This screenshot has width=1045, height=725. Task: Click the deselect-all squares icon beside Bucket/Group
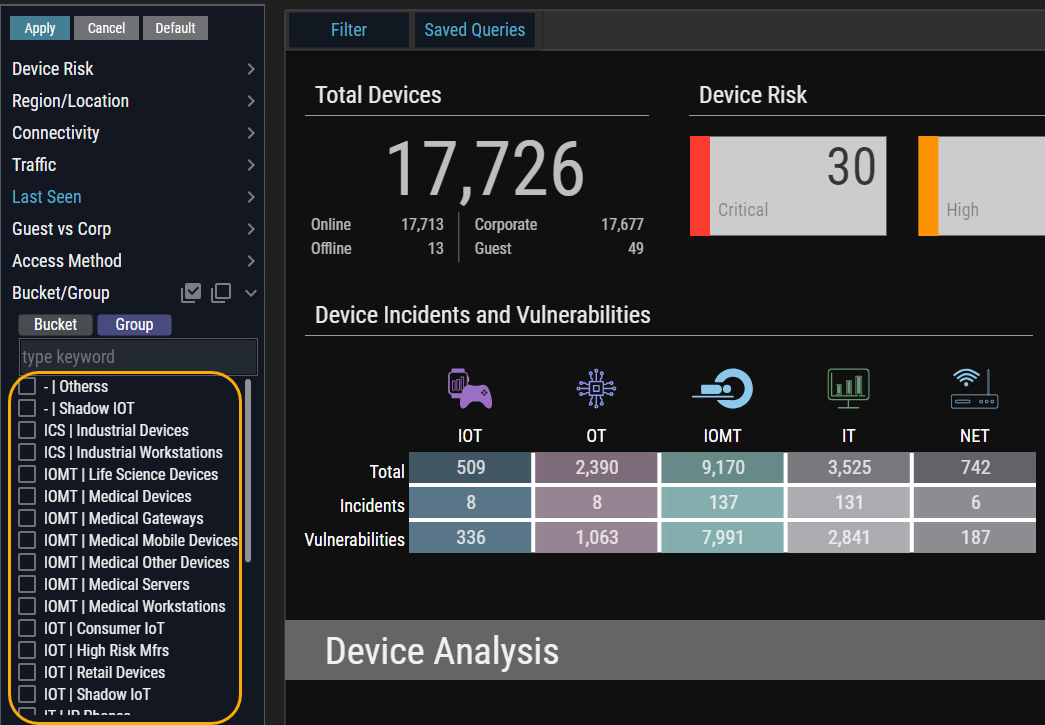tap(221, 293)
